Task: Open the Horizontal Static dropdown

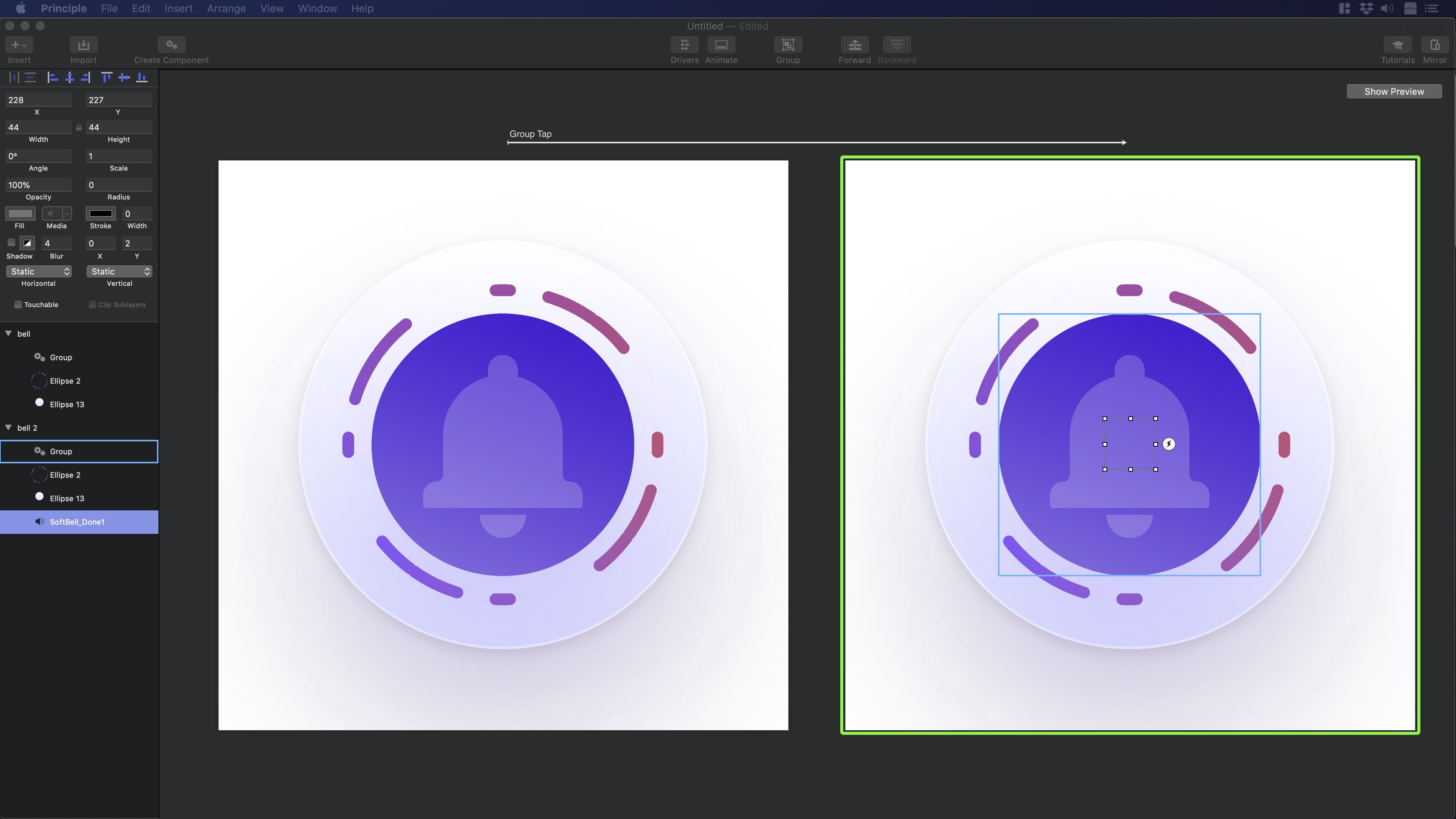Action: (38, 272)
